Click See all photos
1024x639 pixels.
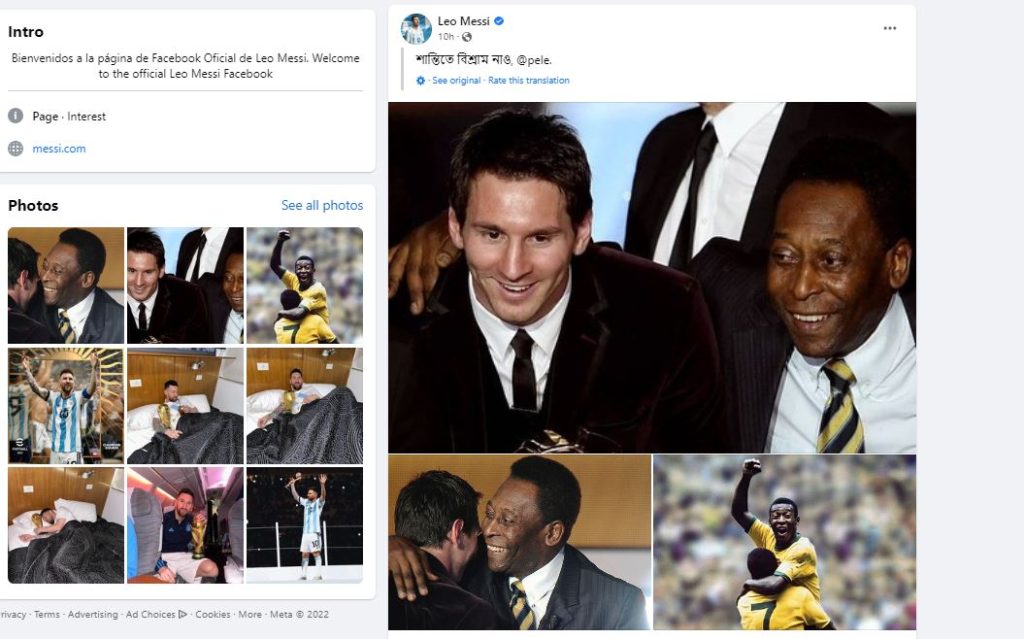pos(322,205)
